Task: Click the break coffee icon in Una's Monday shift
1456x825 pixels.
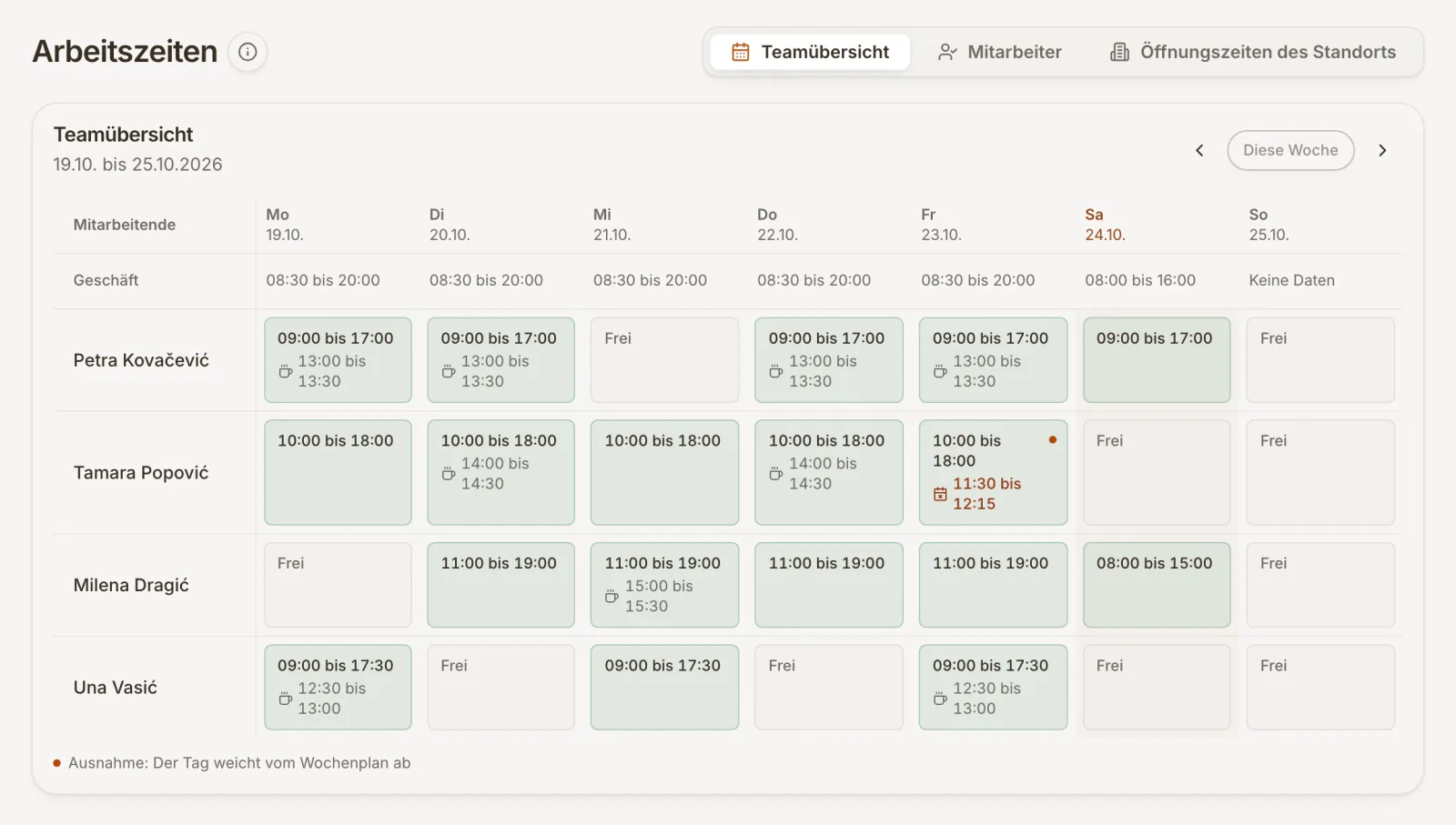Action: (x=285, y=699)
